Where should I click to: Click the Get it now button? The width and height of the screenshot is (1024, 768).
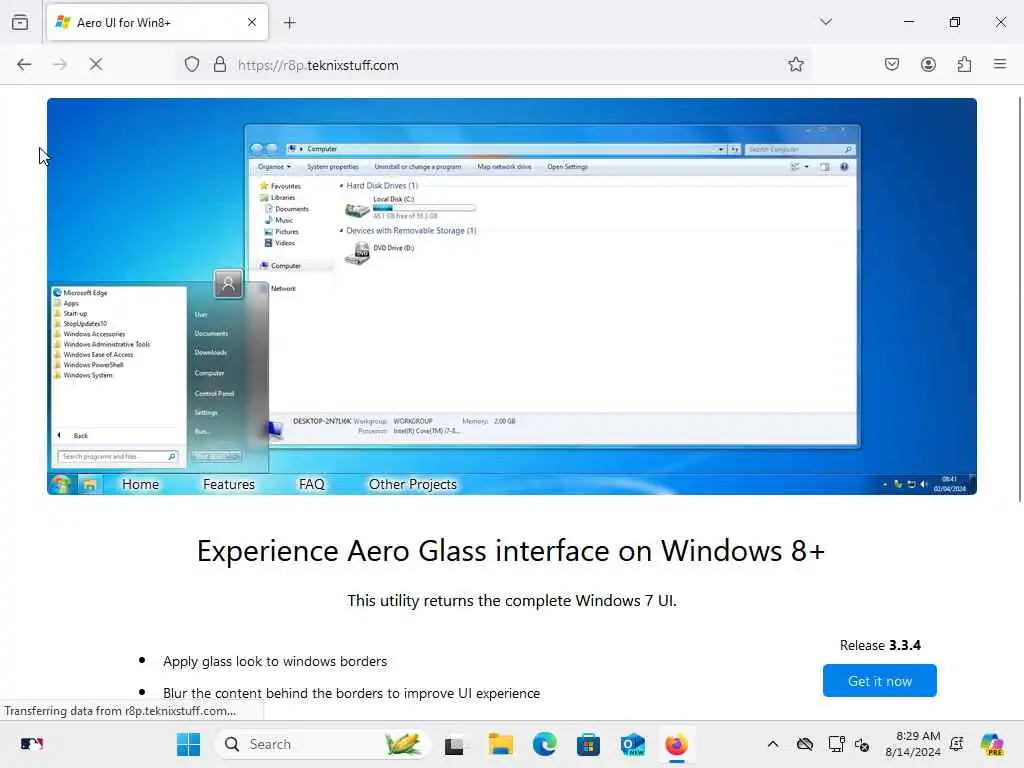pos(880,680)
